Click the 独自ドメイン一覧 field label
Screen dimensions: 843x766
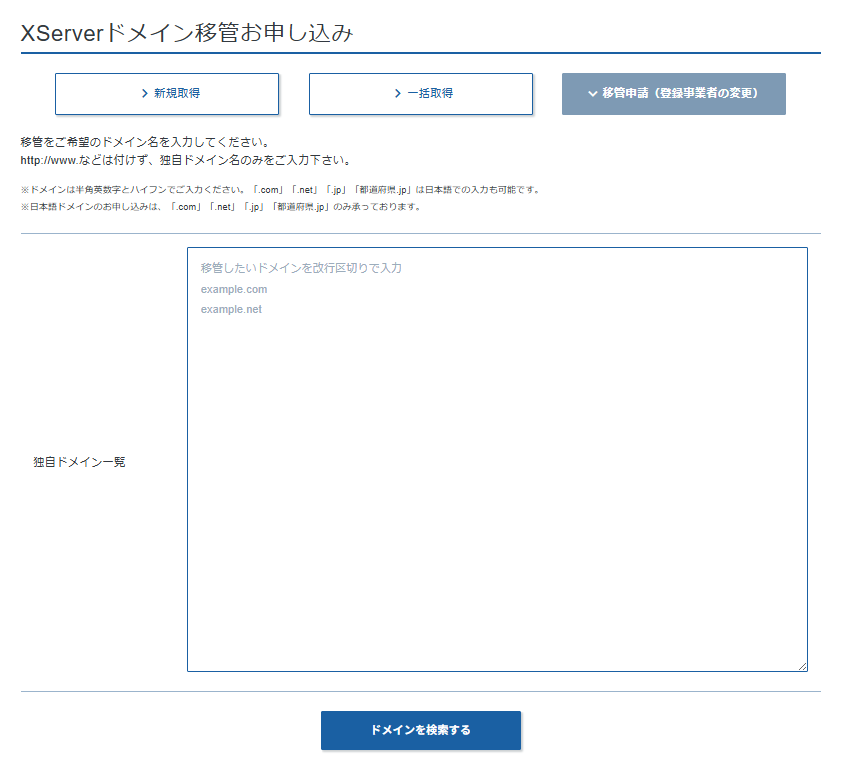point(79,462)
